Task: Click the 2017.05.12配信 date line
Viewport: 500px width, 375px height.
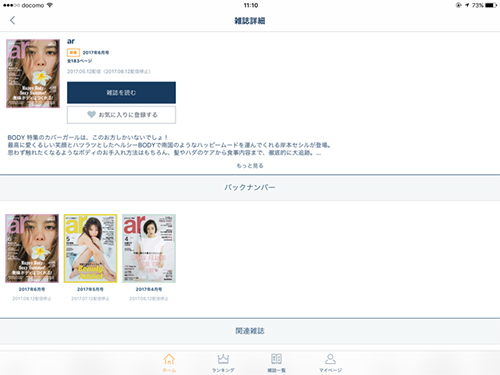Action: pyautogui.click(x=109, y=71)
